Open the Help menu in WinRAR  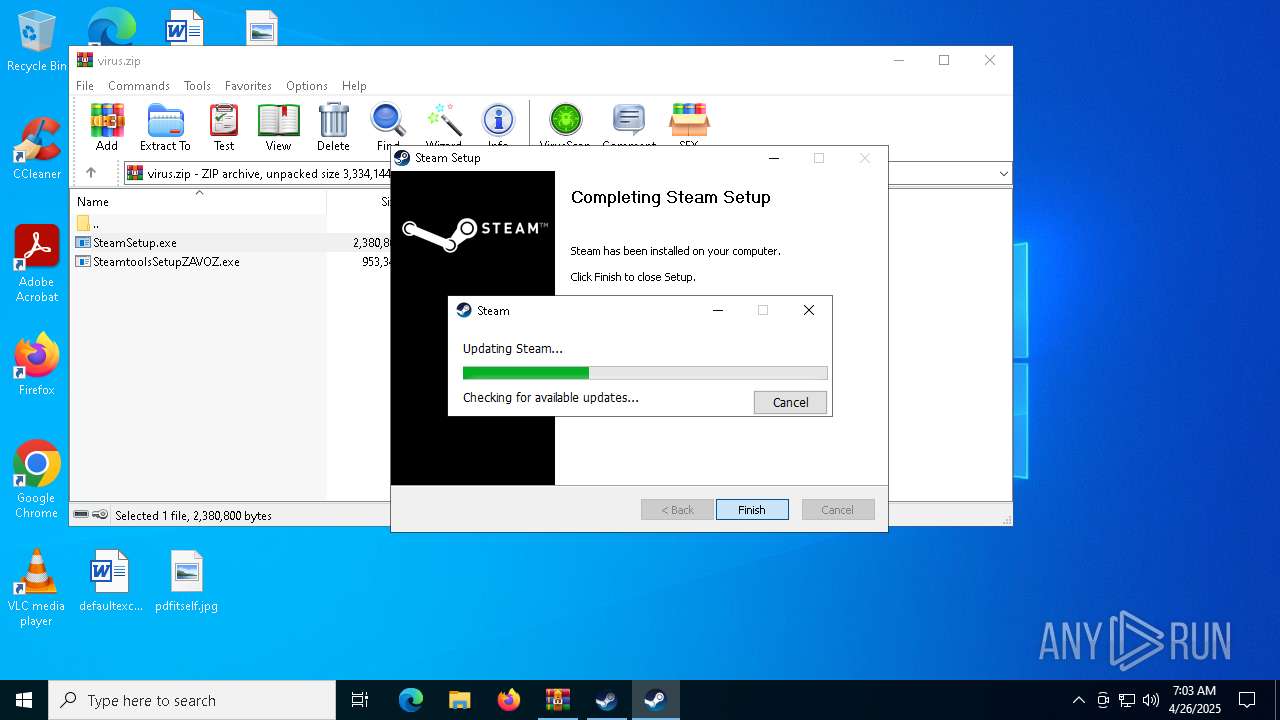(354, 86)
